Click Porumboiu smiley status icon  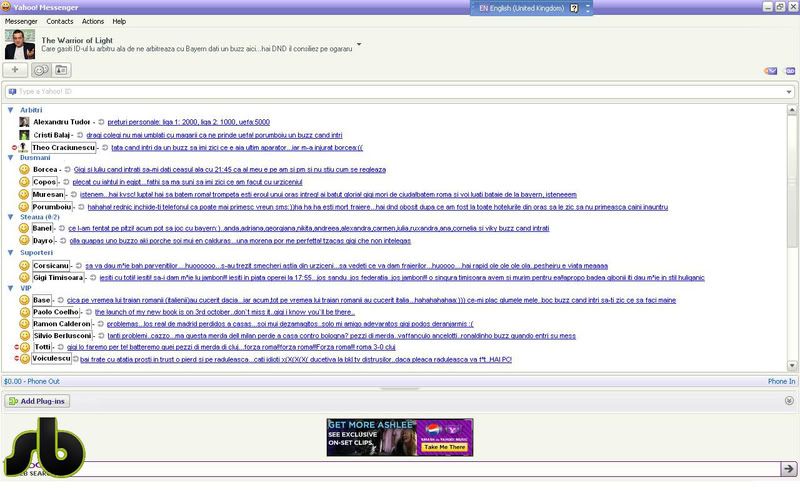coord(23,207)
